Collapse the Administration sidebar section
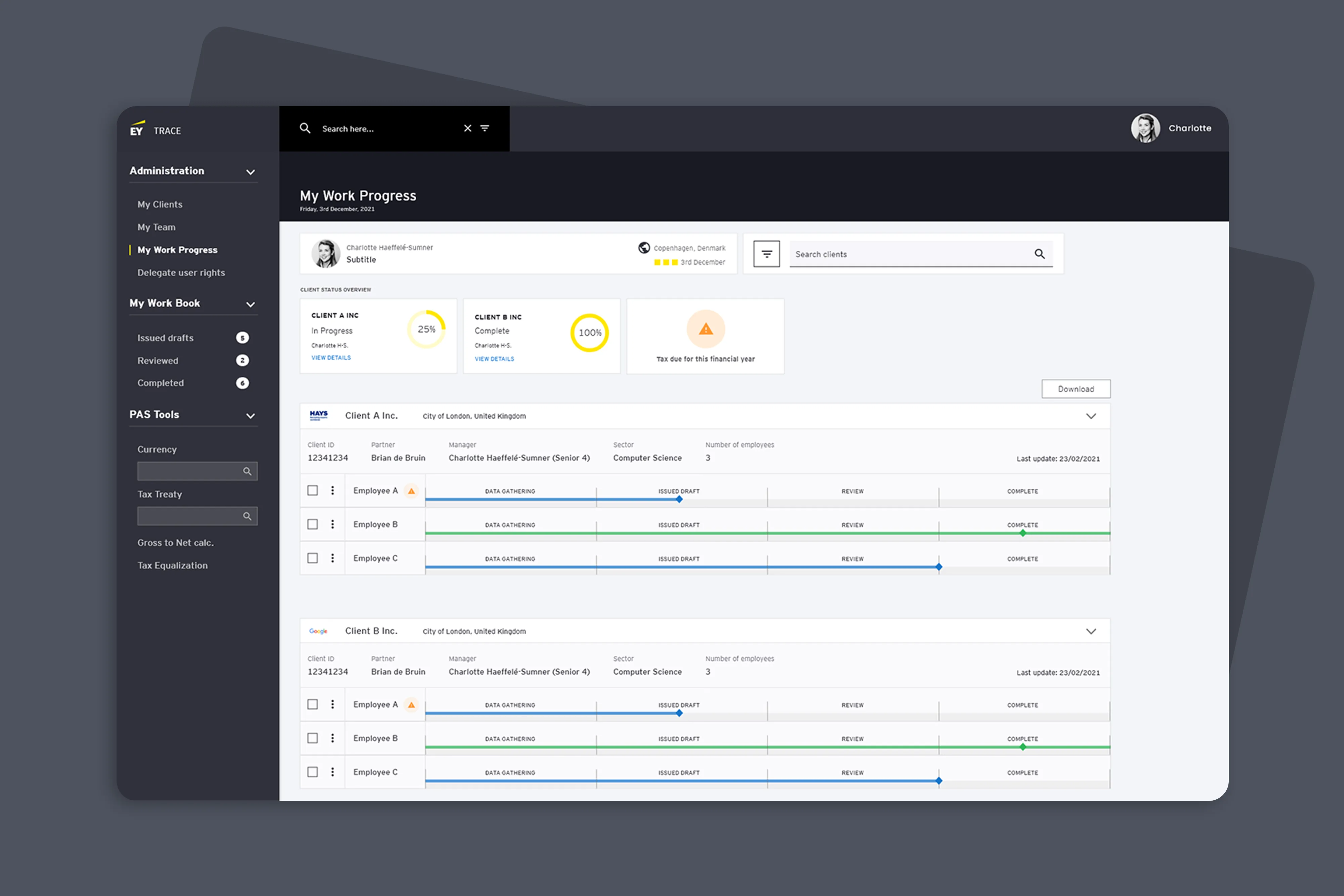 pyautogui.click(x=250, y=171)
